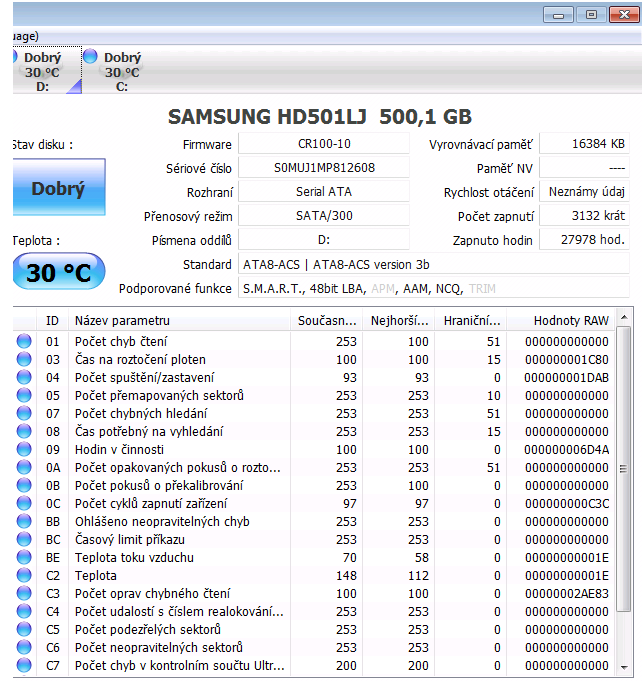Image resolution: width=642 pixels, height=681 pixels.
Task: Click status orb for Hodin v činnosti
Action: pyautogui.click(x=24, y=449)
